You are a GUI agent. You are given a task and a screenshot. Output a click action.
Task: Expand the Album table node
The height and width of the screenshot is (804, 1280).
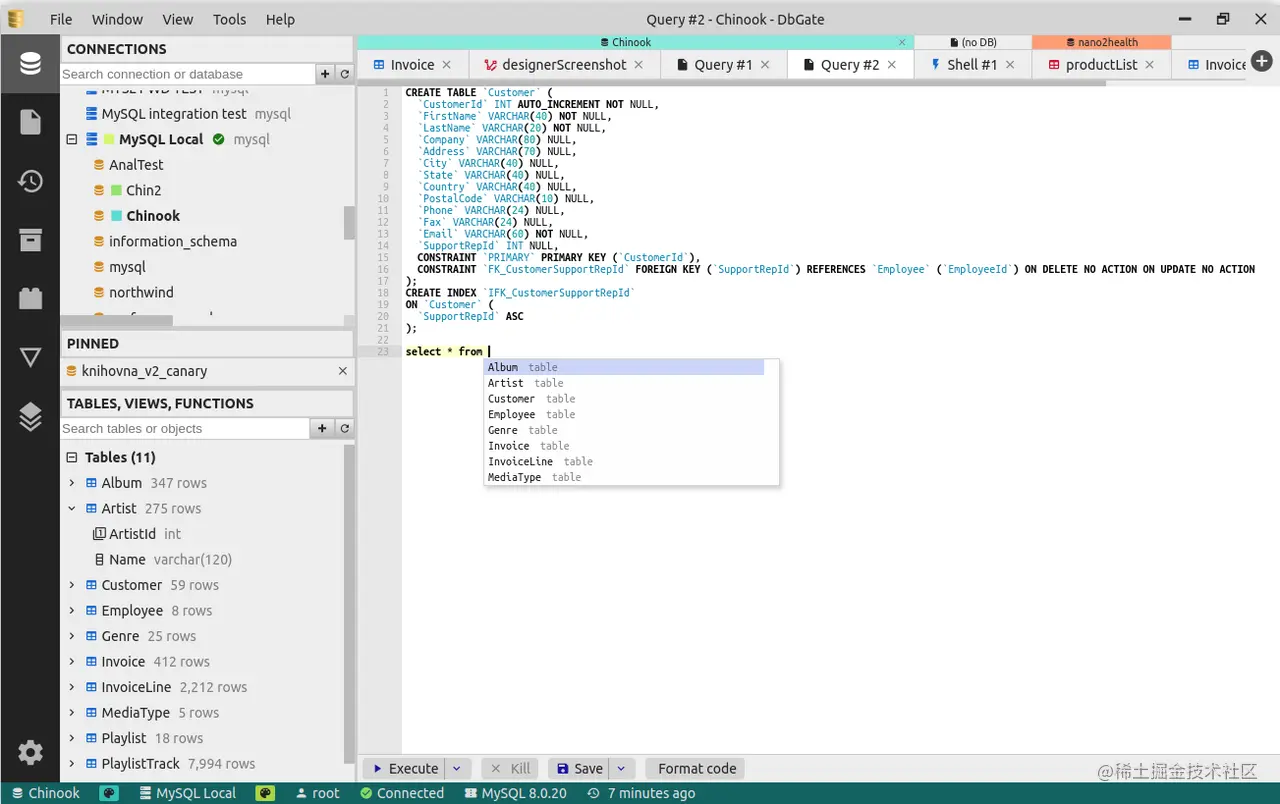72,483
